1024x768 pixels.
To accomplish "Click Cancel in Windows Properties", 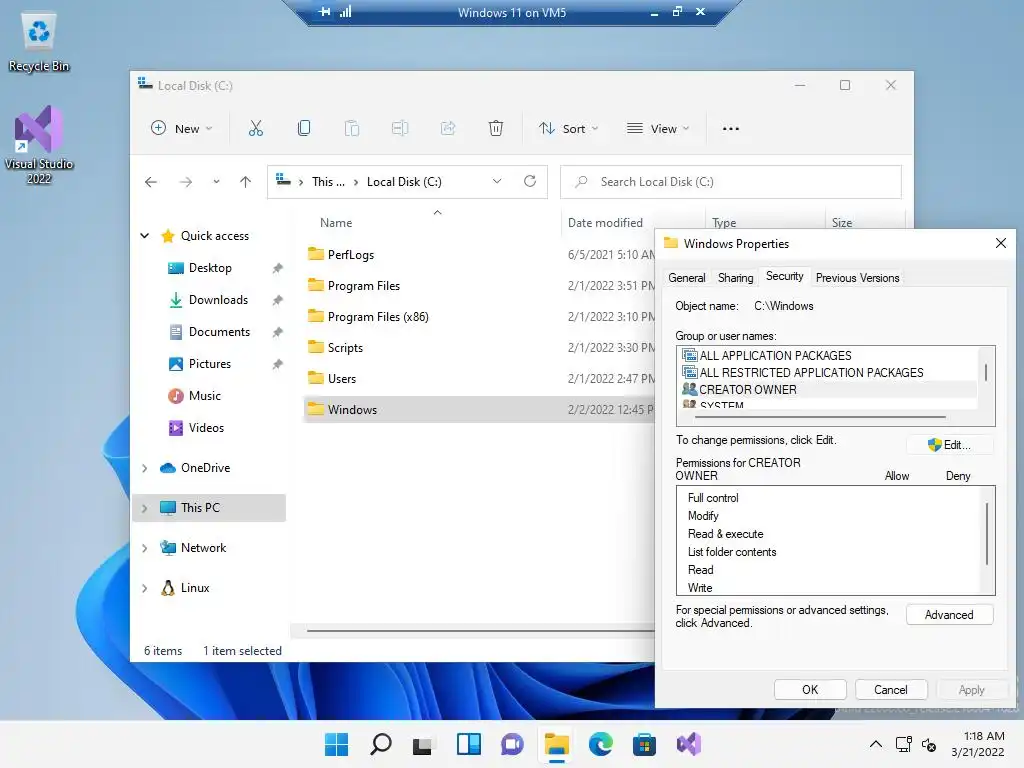I will (x=891, y=690).
